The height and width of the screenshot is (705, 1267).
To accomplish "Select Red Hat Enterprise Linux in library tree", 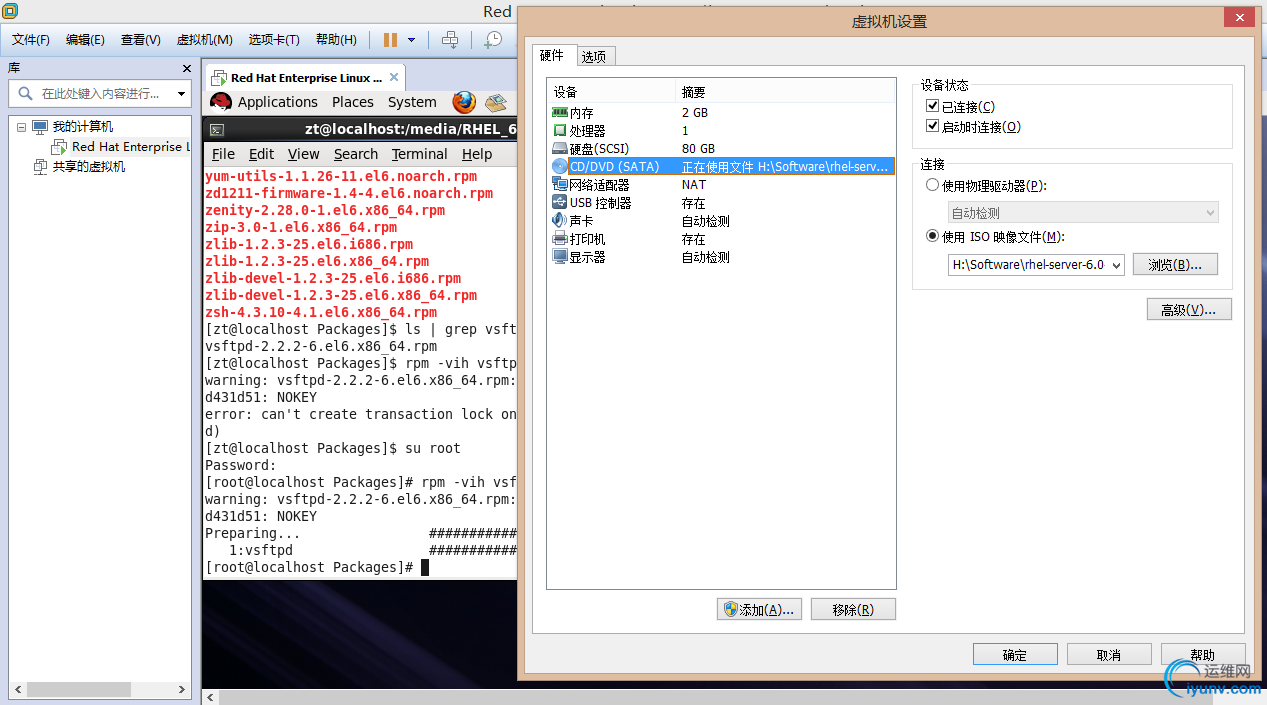I will pos(120,147).
